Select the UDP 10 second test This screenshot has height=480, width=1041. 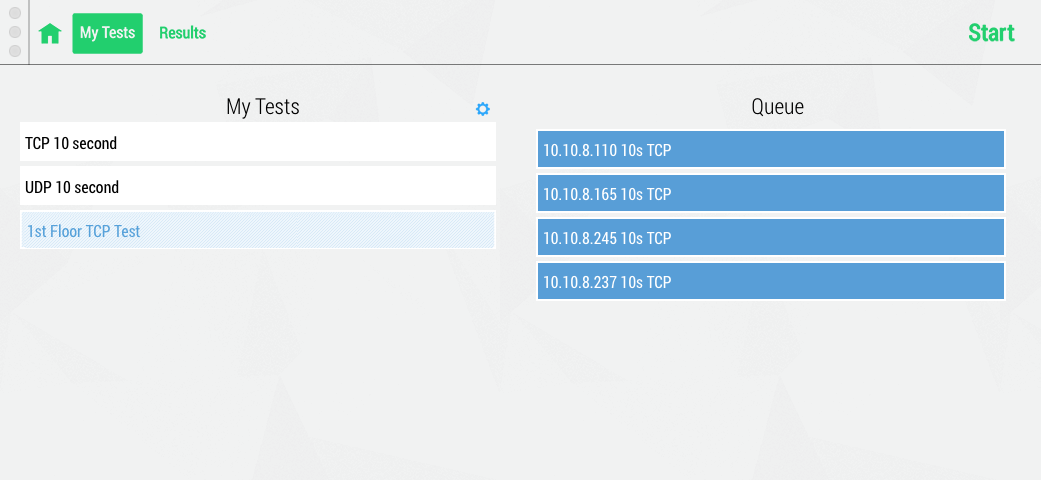click(x=257, y=187)
